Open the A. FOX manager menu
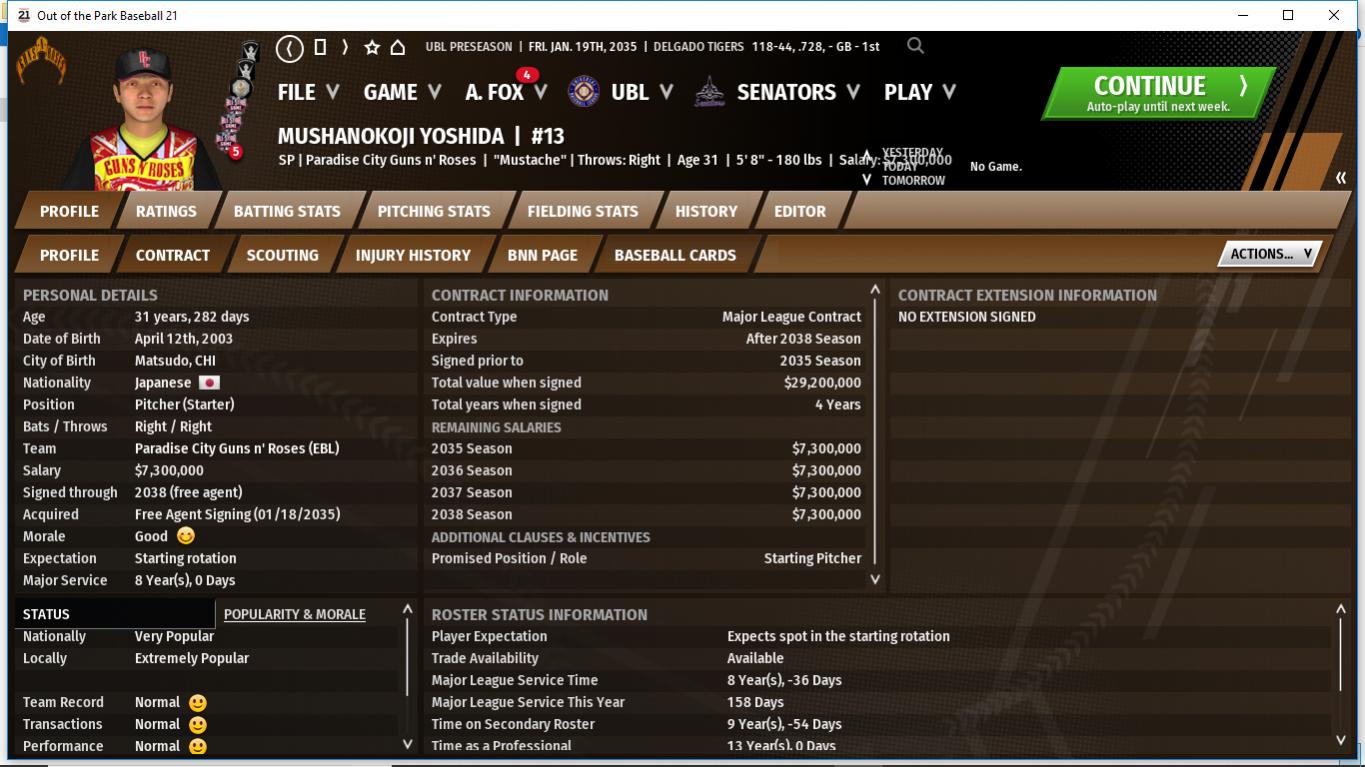The width and height of the screenshot is (1365, 767). click(506, 92)
